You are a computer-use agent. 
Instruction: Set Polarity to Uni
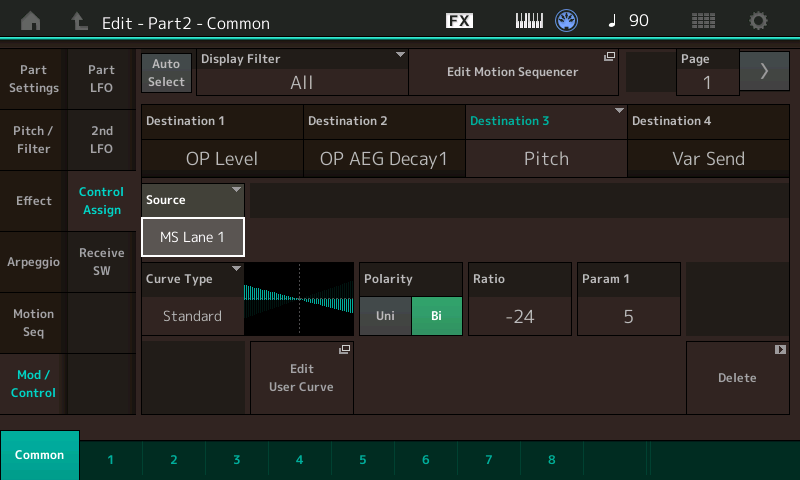coord(385,316)
